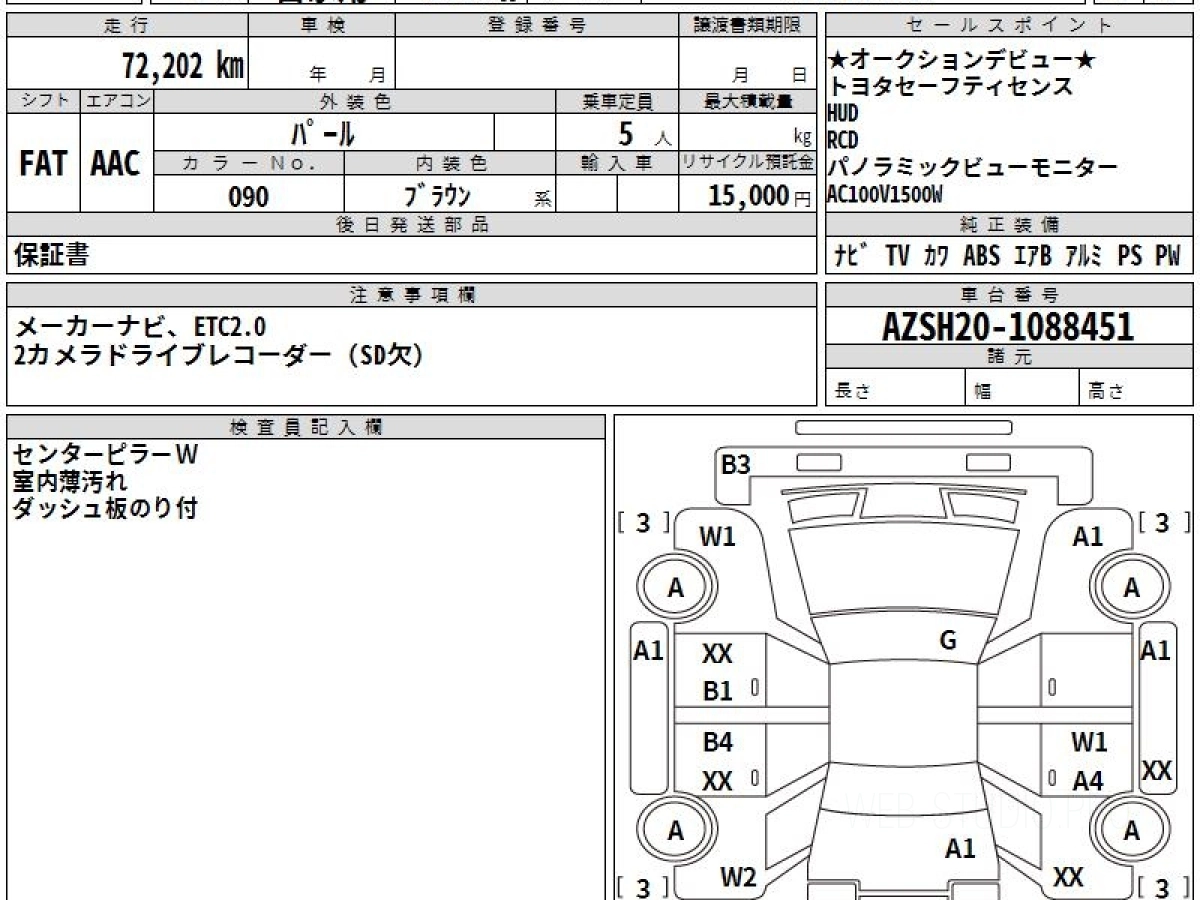Screen dimensions: 1200x900
Task: Click the FAT shift type value
Action: click(43, 165)
